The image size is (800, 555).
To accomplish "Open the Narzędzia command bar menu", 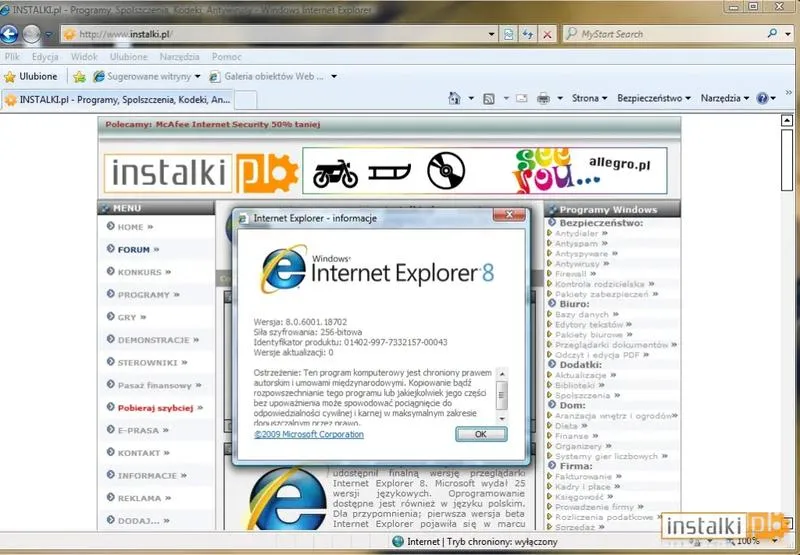I will [x=724, y=98].
